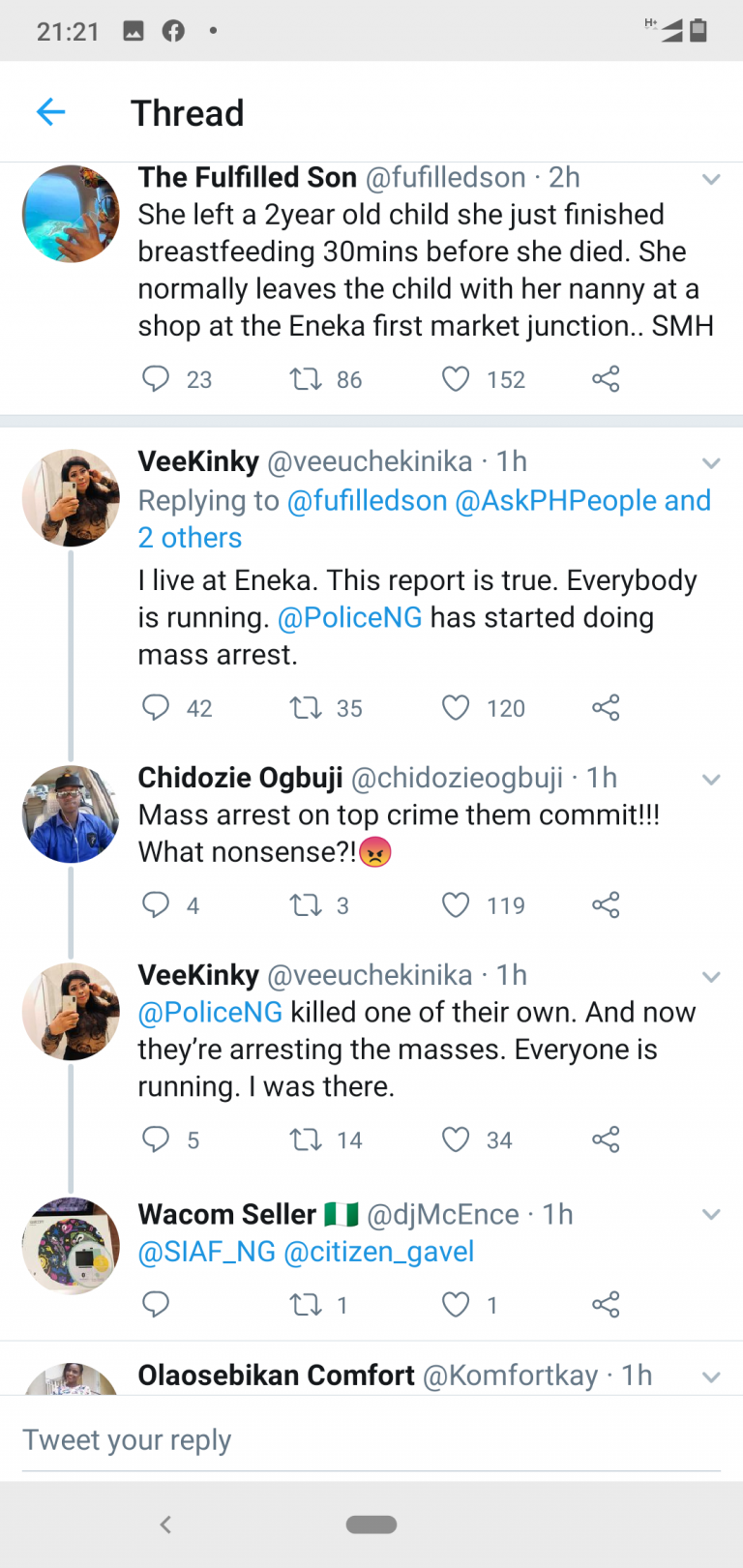Retweet VeeKinky's tweet with 35 retweets
Image resolution: width=743 pixels, height=1568 pixels.
click(306, 708)
